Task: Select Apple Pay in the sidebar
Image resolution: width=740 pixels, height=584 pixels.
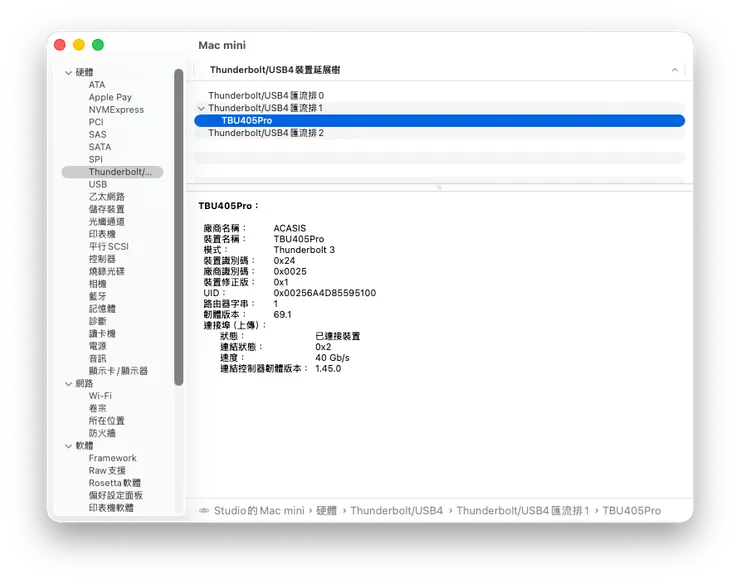Action: (110, 97)
